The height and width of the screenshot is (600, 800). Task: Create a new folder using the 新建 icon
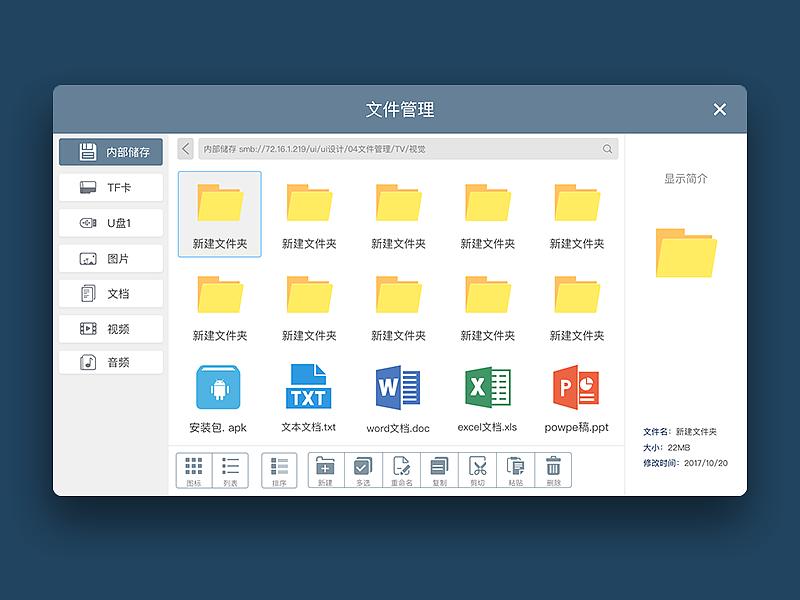324,468
